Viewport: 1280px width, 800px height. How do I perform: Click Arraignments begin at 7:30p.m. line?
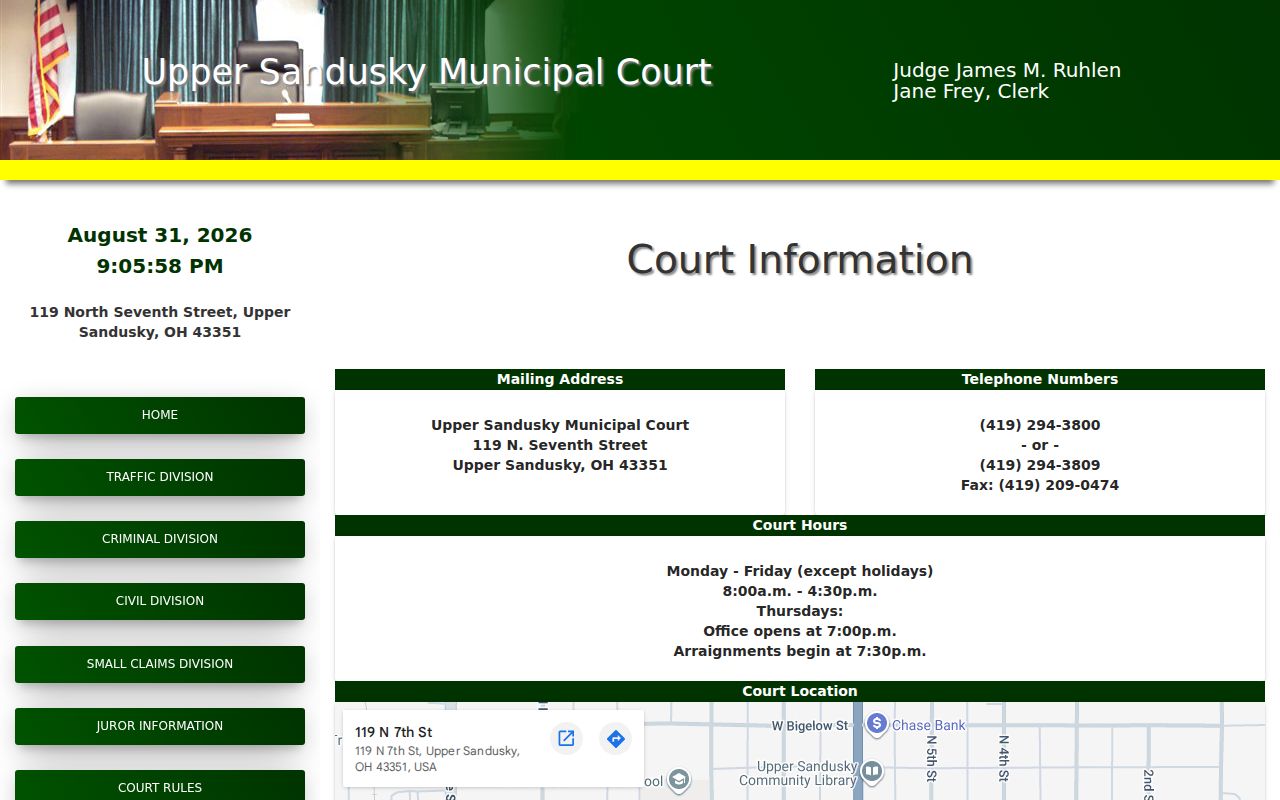[800, 651]
